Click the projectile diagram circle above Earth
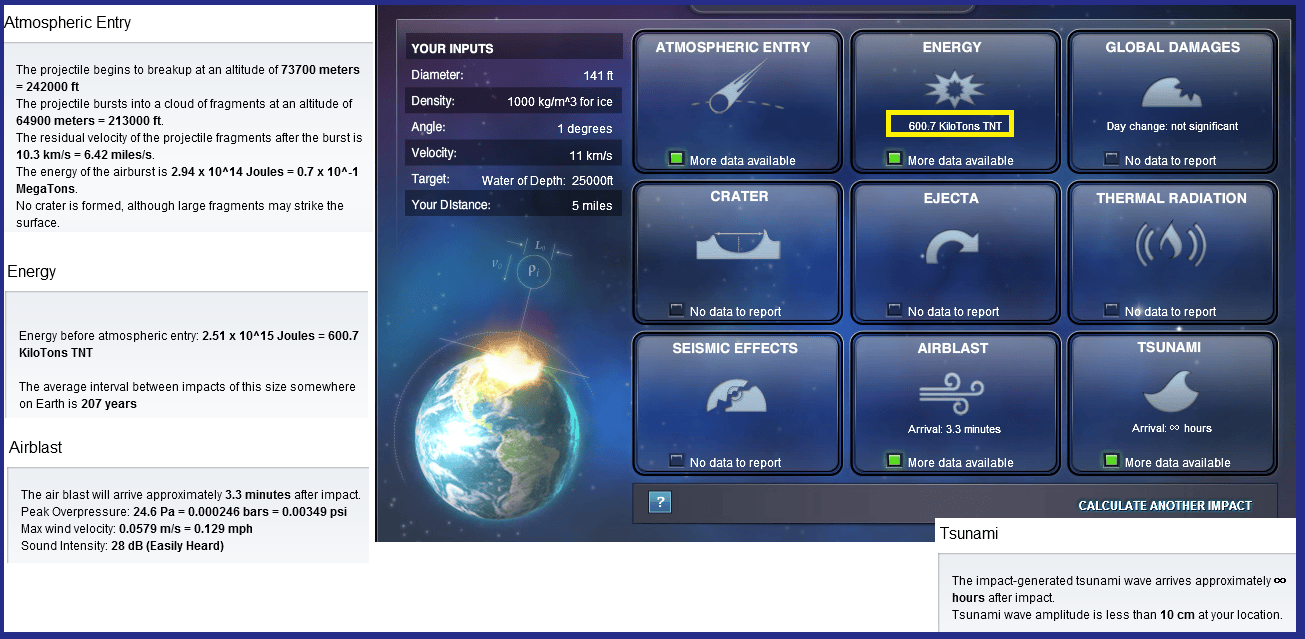Viewport: 1305px width, 639px height. pos(532,273)
